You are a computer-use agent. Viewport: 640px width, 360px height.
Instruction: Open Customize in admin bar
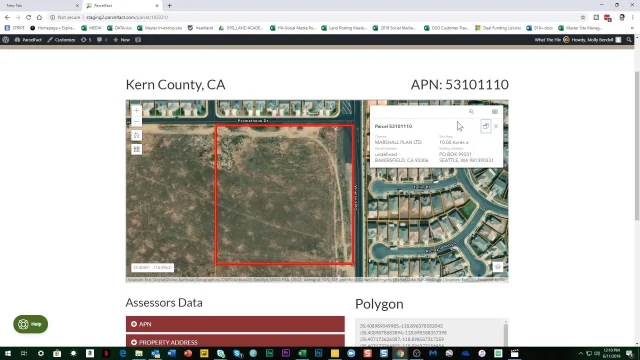point(61,40)
